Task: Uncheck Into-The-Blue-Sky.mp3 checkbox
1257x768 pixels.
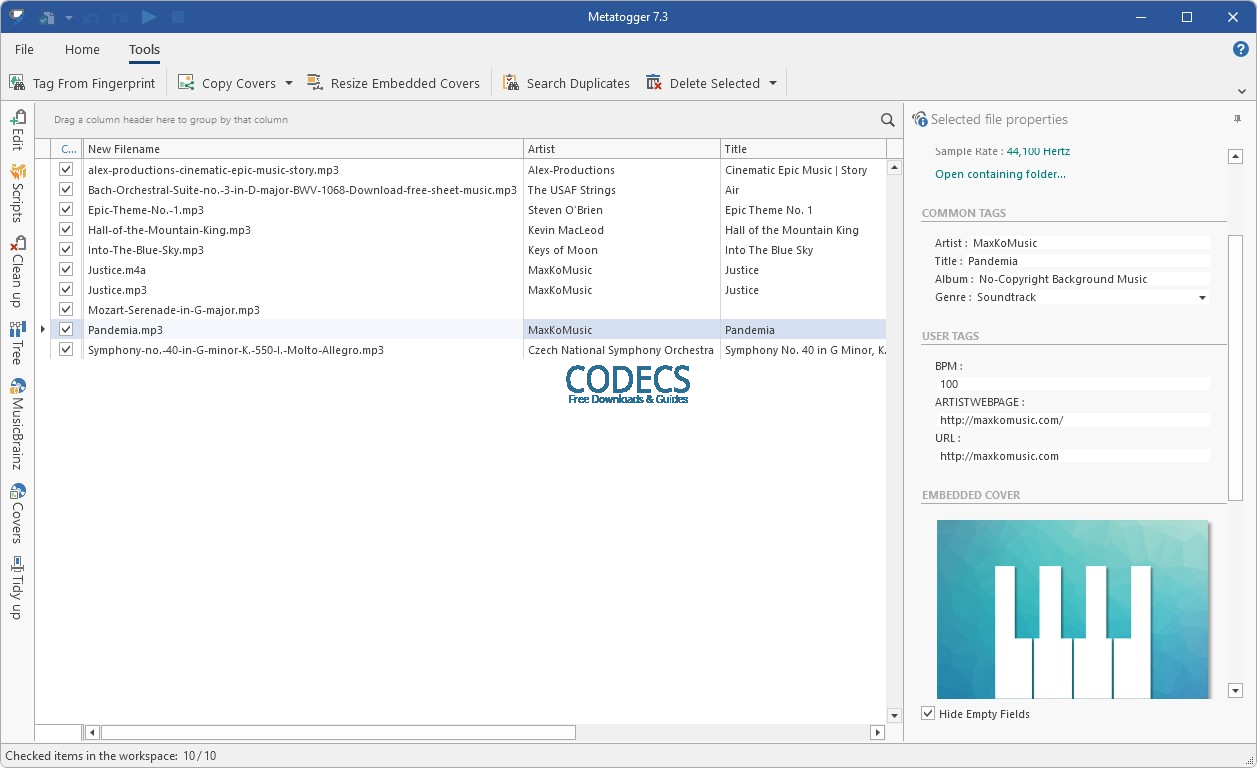Action: [66, 249]
